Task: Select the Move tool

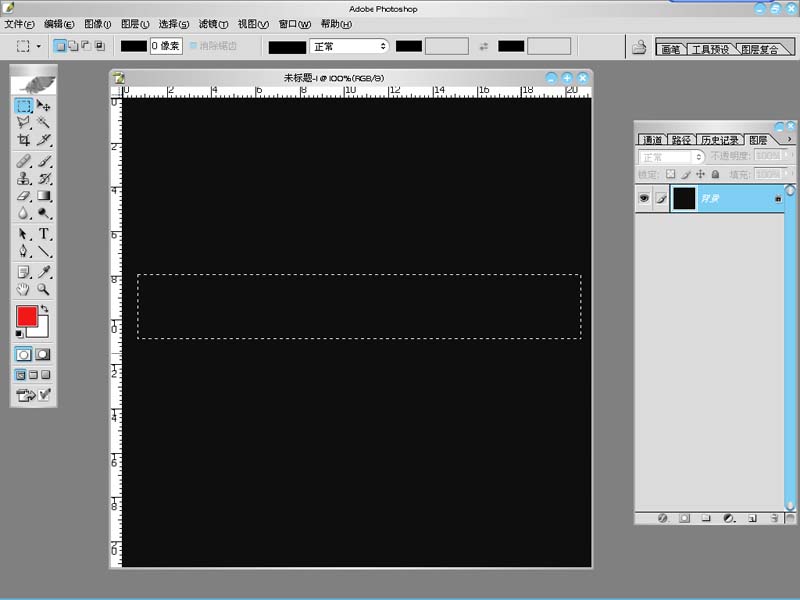Action: click(44, 105)
